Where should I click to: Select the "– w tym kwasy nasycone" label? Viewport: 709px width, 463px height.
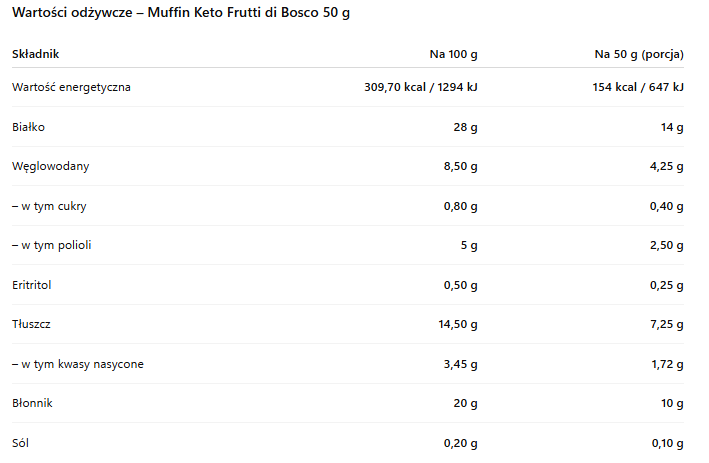(78, 364)
